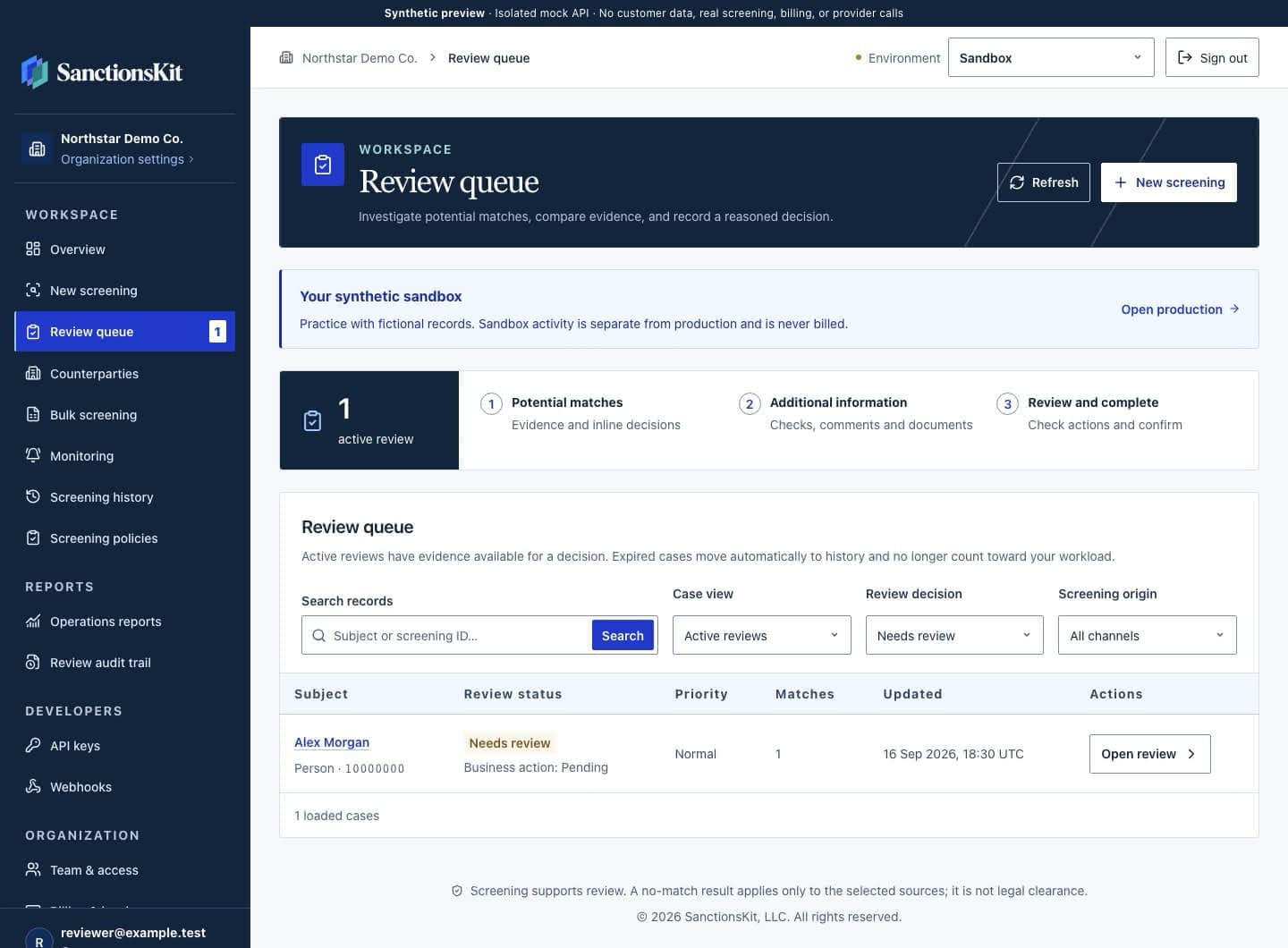Open review for Alex Morgan
The width and height of the screenshot is (1288, 948).
tap(1150, 754)
